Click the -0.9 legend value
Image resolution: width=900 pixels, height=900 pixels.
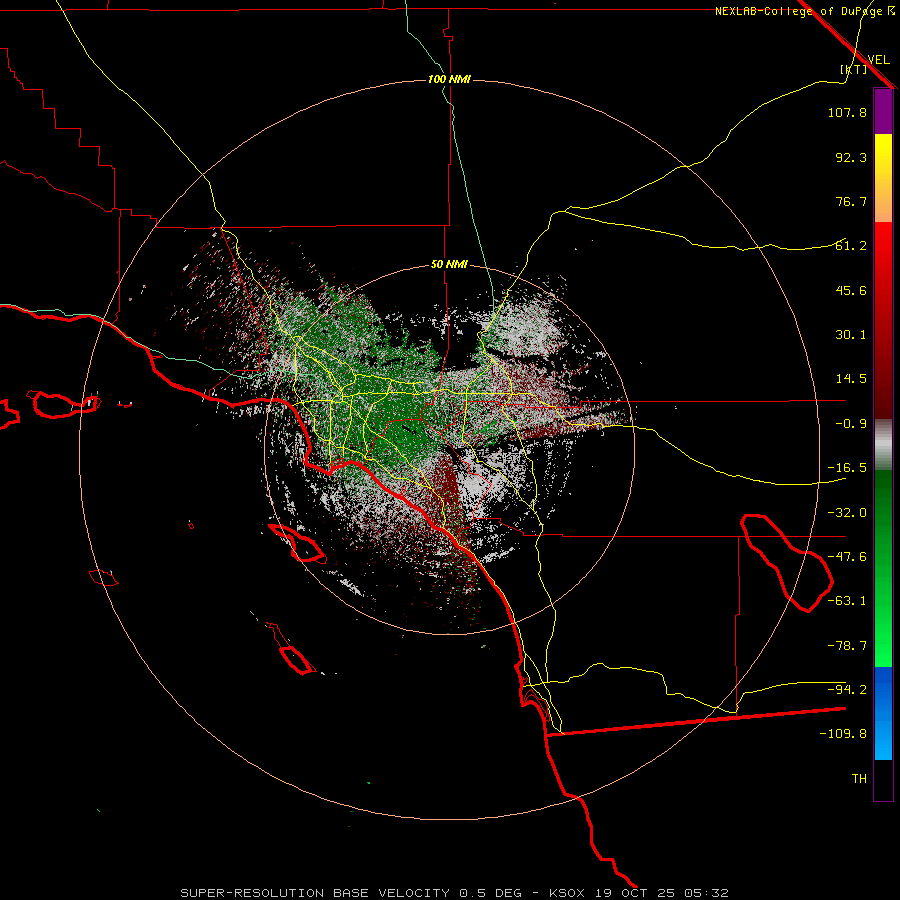(x=851, y=424)
